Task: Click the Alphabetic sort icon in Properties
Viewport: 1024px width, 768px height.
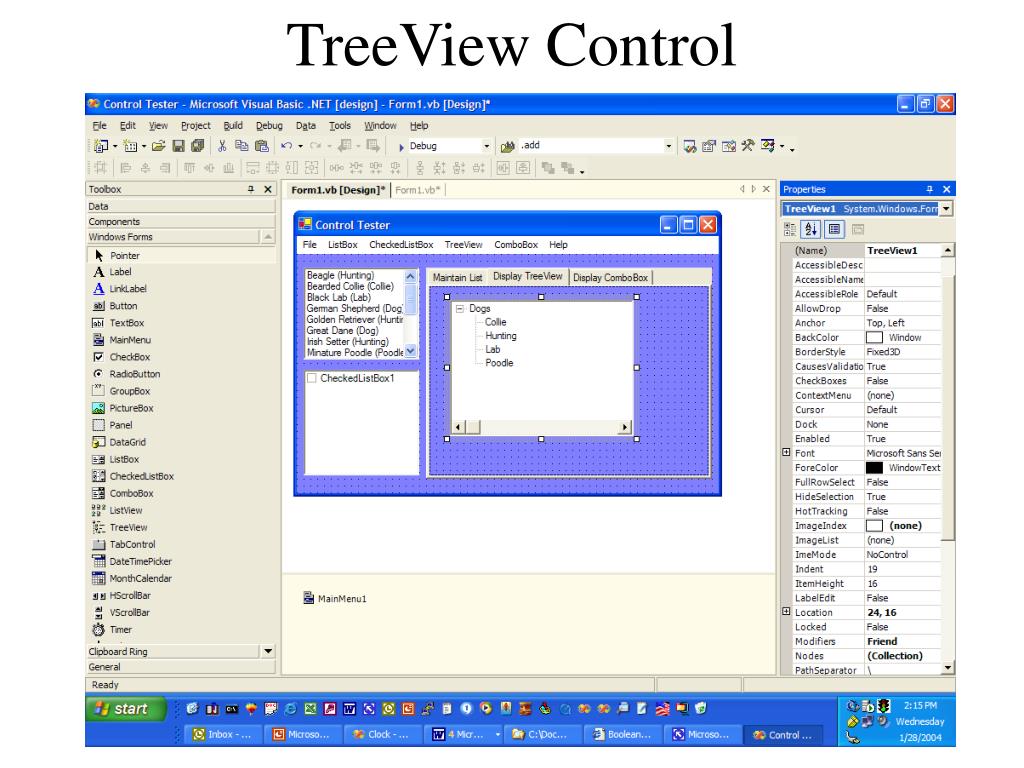Action: point(811,229)
